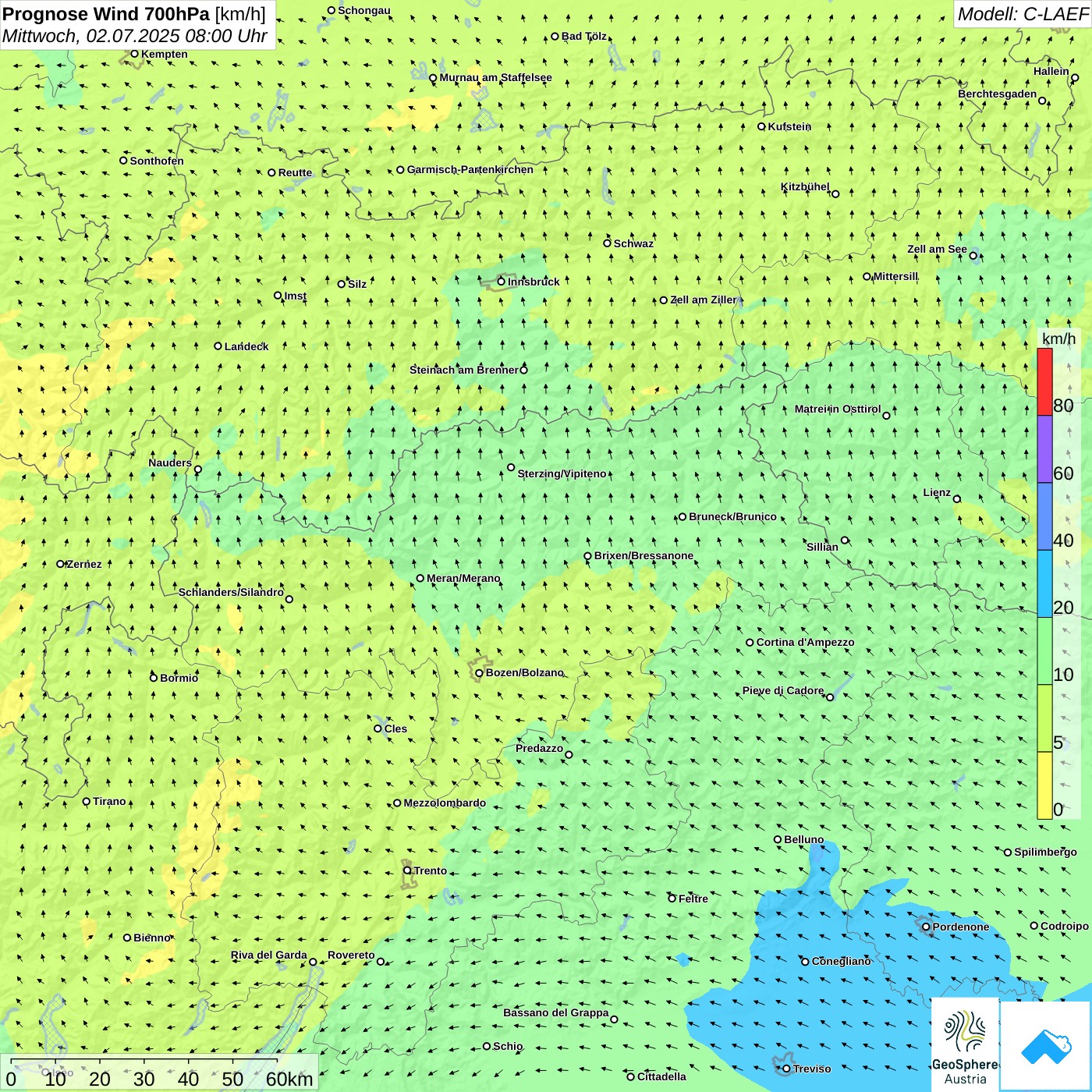This screenshot has height=1092, width=1092.
Task: Click the 'Brixen/Bressanone' label
Action: (643, 555)
